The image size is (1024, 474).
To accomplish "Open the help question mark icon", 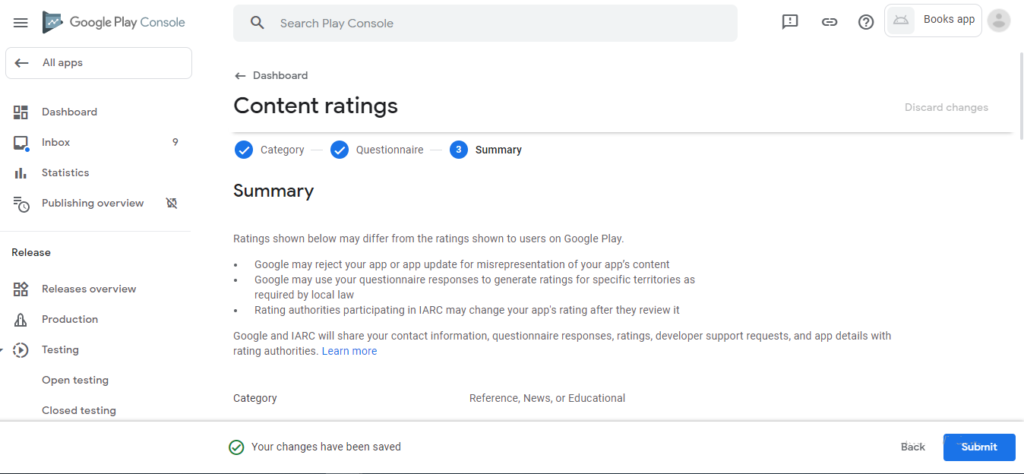I will [x=866, y=22].
